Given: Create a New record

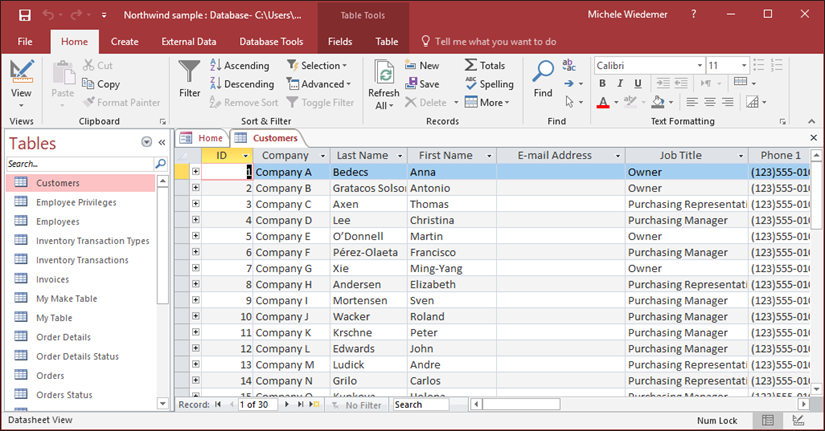Looking at the screenshot, I should [422, 65].
